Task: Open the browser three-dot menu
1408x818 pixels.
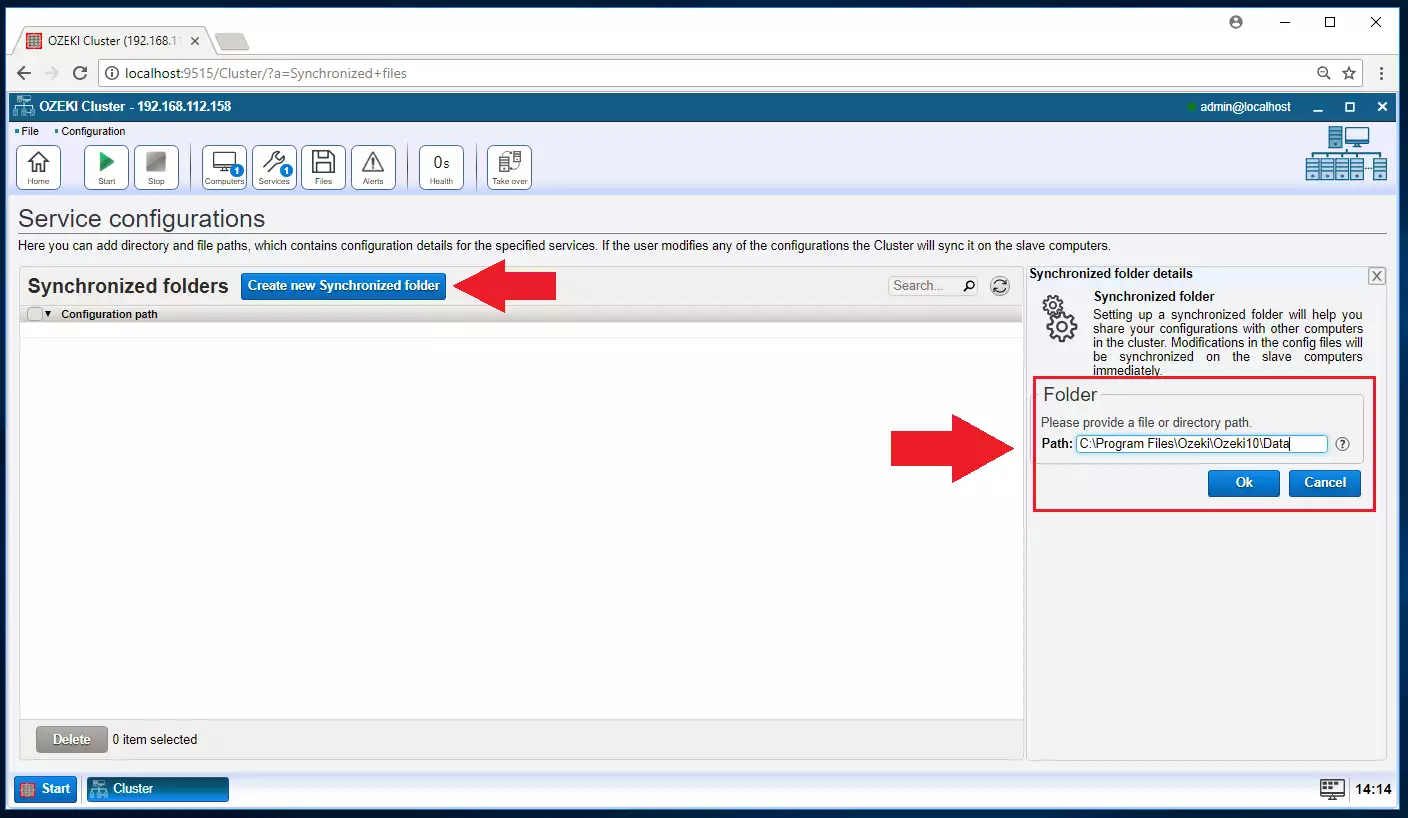Action: tap(1381, 73)
